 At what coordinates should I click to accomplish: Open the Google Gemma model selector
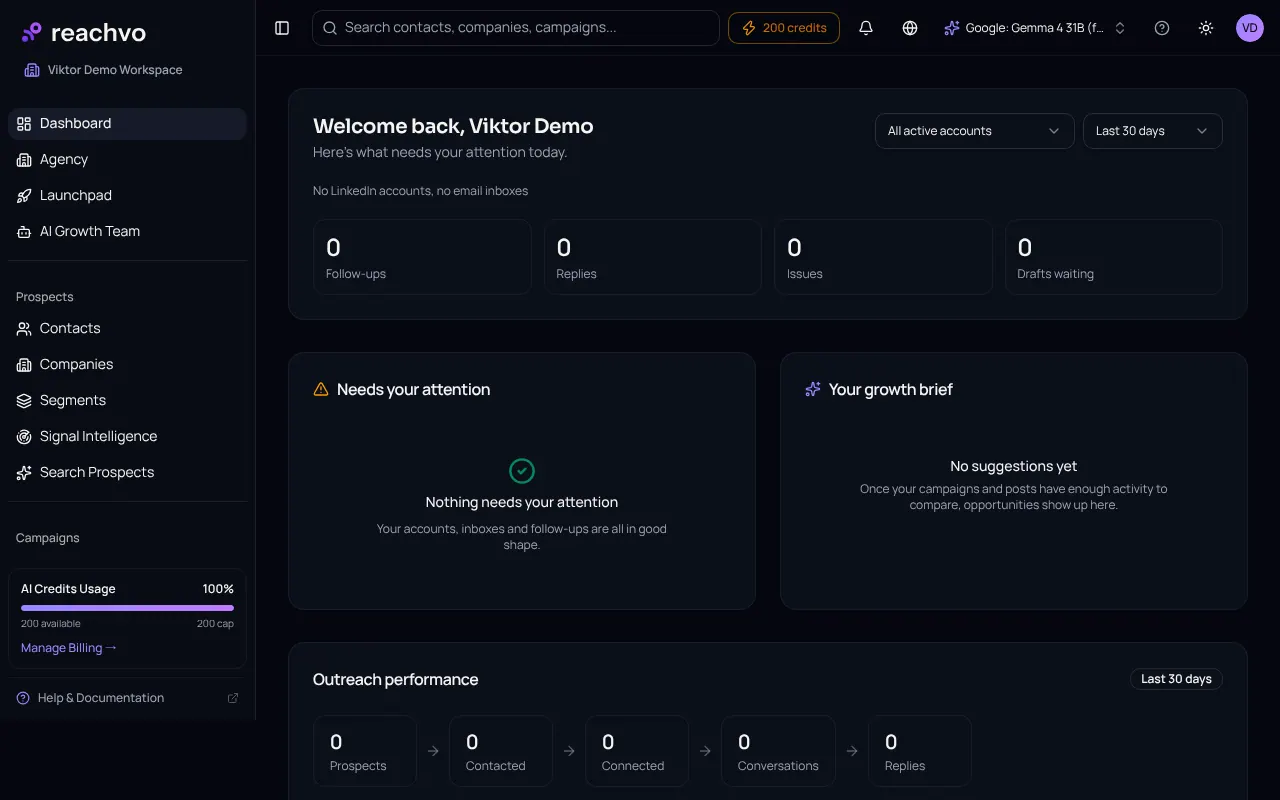(1035, 28)
